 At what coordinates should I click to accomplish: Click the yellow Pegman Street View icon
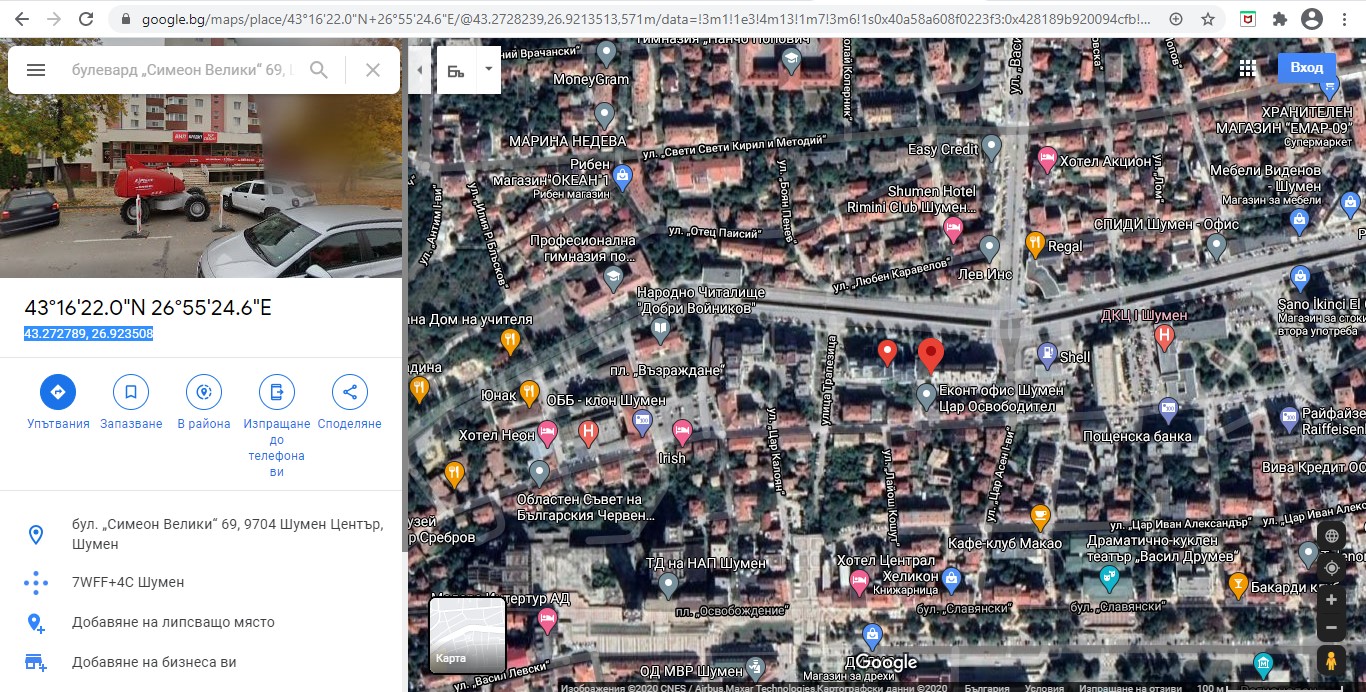(1331, 660)
